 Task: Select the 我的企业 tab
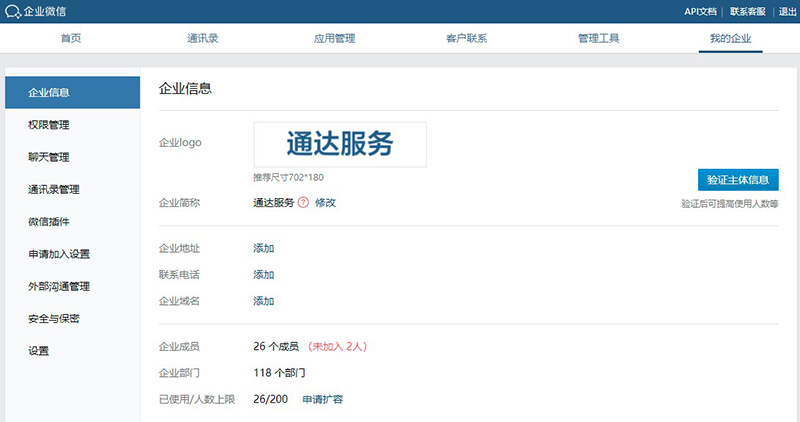tap(731, 38)
